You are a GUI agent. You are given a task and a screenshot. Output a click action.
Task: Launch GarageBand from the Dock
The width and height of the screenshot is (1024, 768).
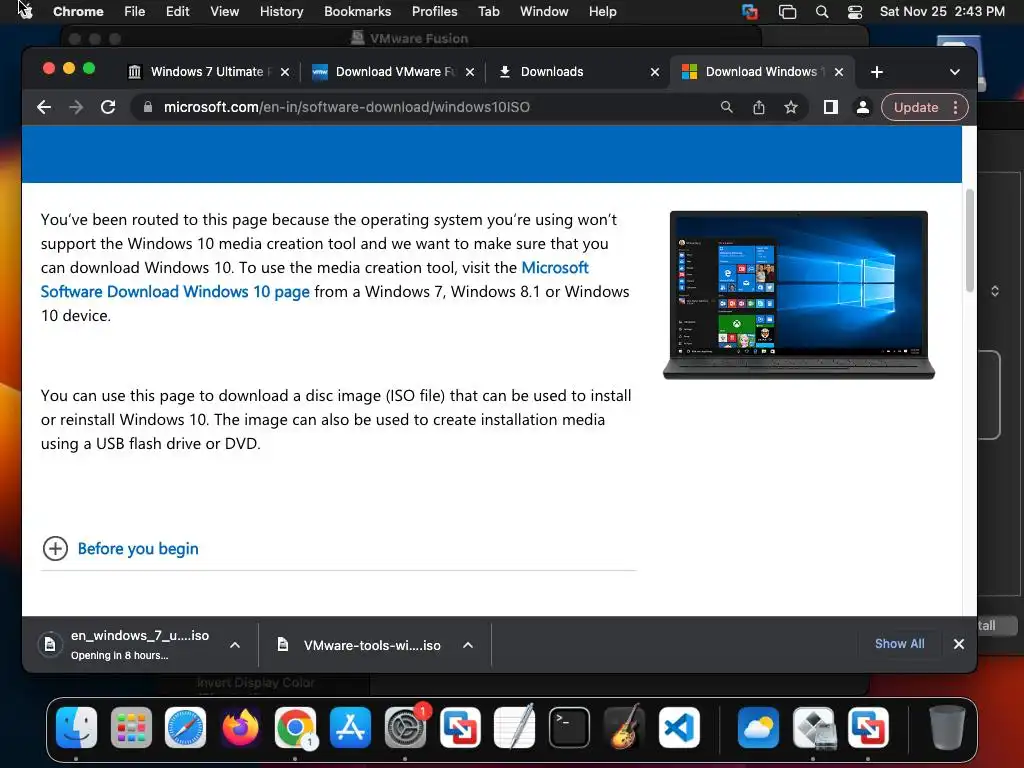click(624, 727)
